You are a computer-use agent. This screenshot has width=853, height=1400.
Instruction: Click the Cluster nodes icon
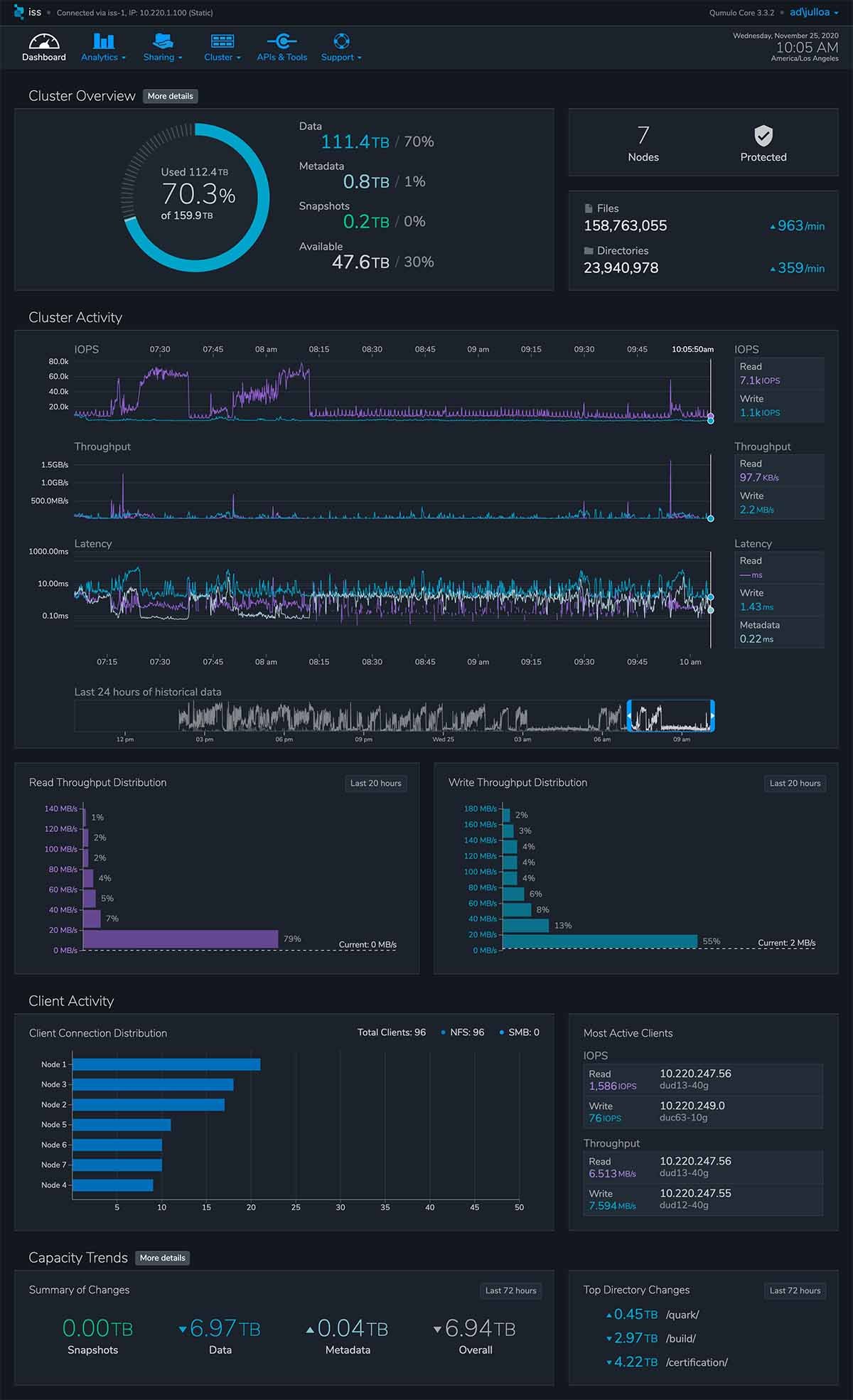(222, 41)
